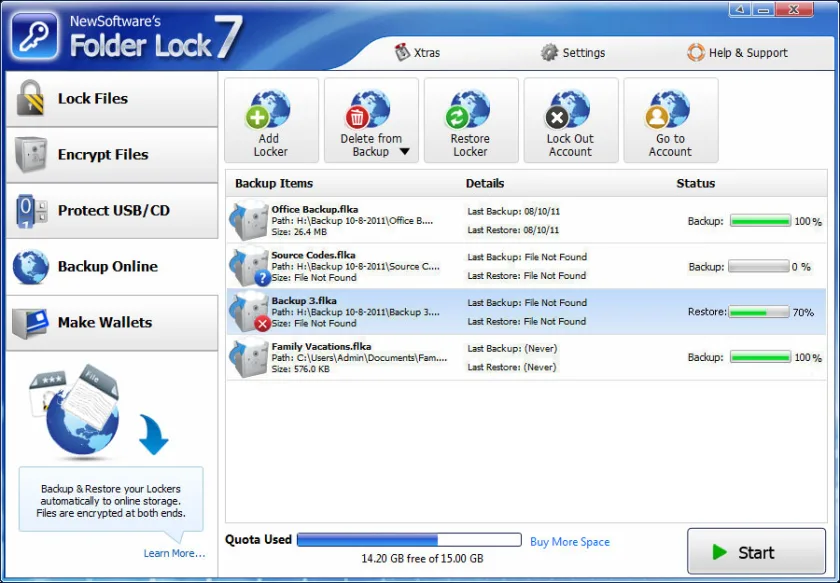Click the Add Locker button label
This screenshot has height=583, width=840.
(x=271, y=145)
